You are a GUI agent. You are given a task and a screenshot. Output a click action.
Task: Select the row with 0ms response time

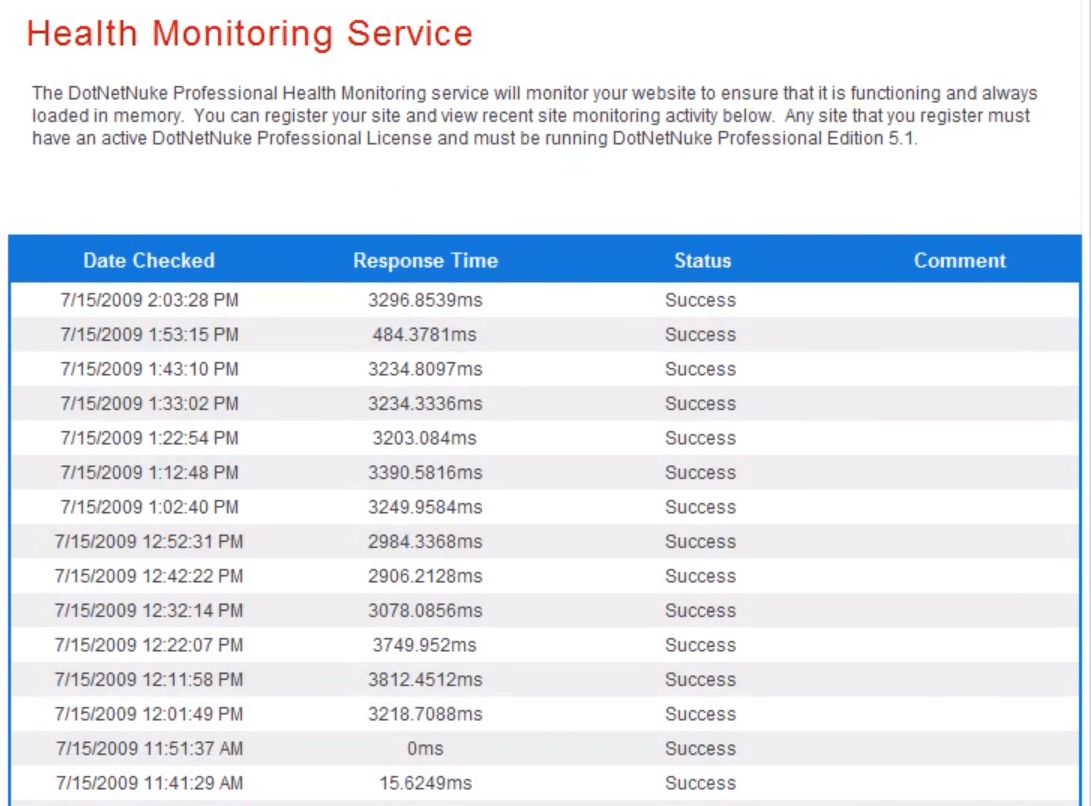pyautogui.click(x=425, y=748)
